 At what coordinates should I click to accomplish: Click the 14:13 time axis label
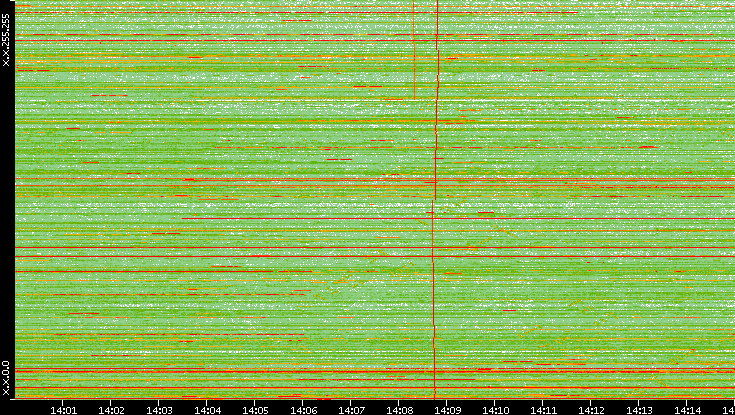tap(638, 410)
